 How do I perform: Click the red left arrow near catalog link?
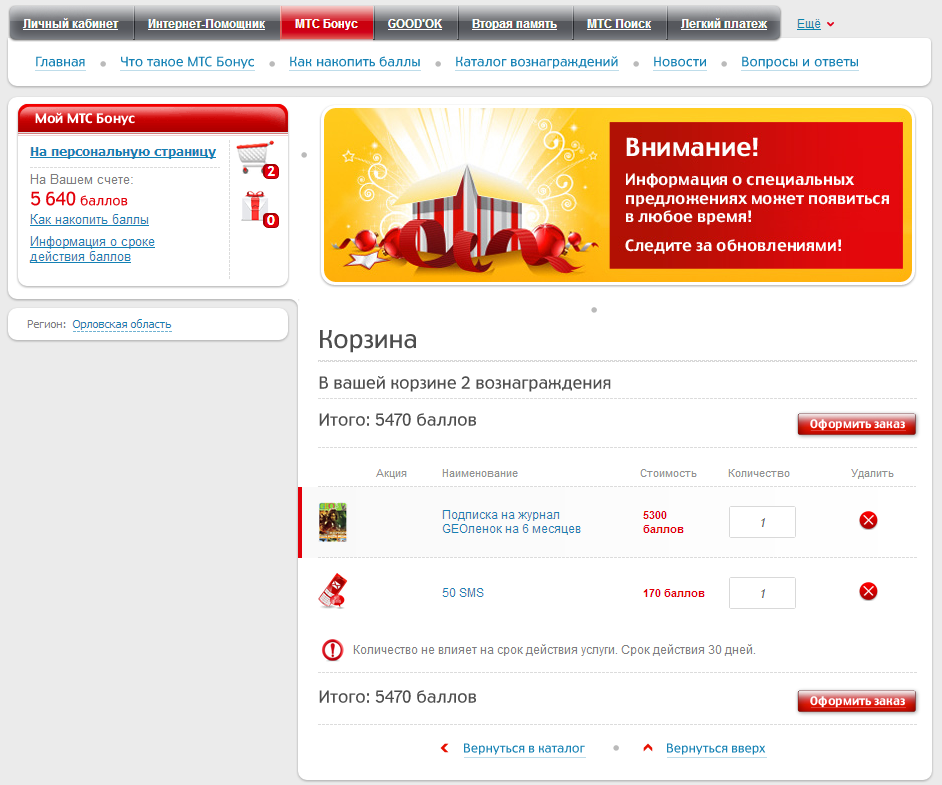point(445,748)
